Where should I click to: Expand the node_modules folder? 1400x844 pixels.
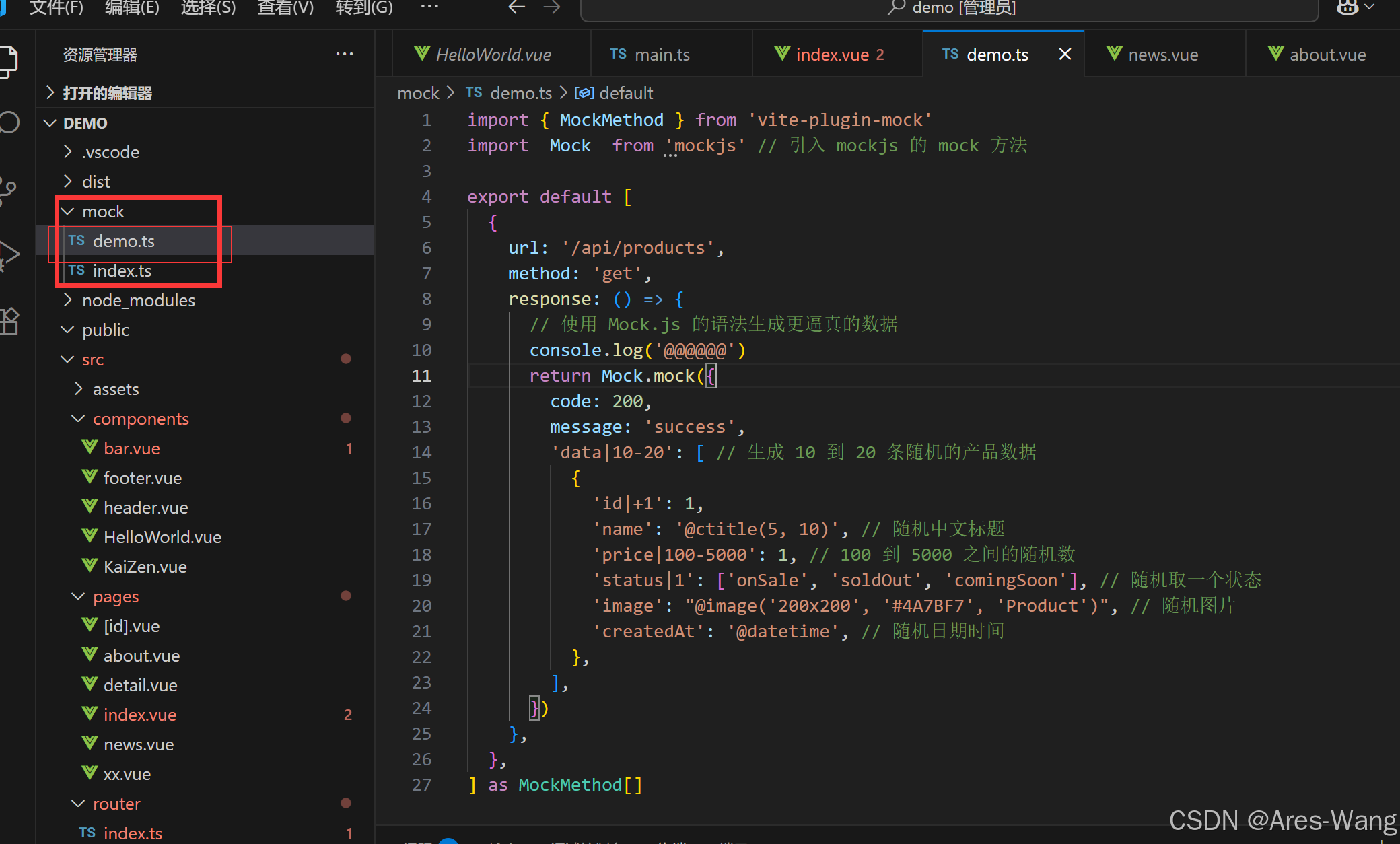tap(205, 300)
